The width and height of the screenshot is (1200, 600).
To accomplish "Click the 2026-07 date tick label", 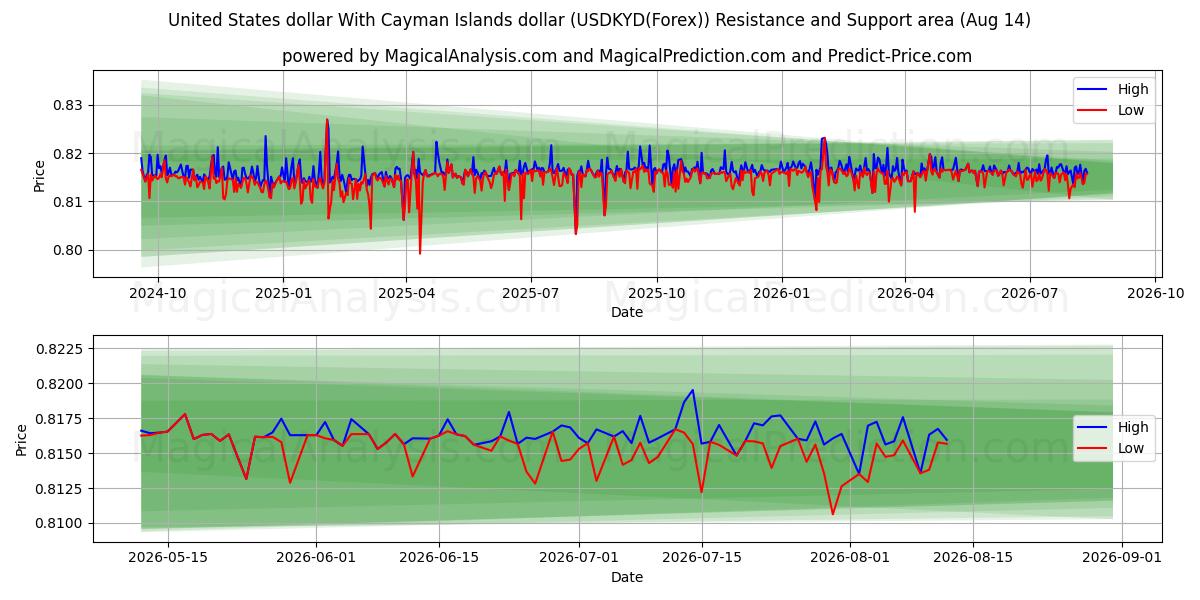I will [1030, 295].
